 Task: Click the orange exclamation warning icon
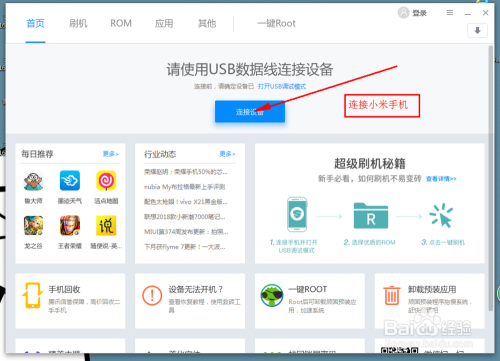pos(152,295)
